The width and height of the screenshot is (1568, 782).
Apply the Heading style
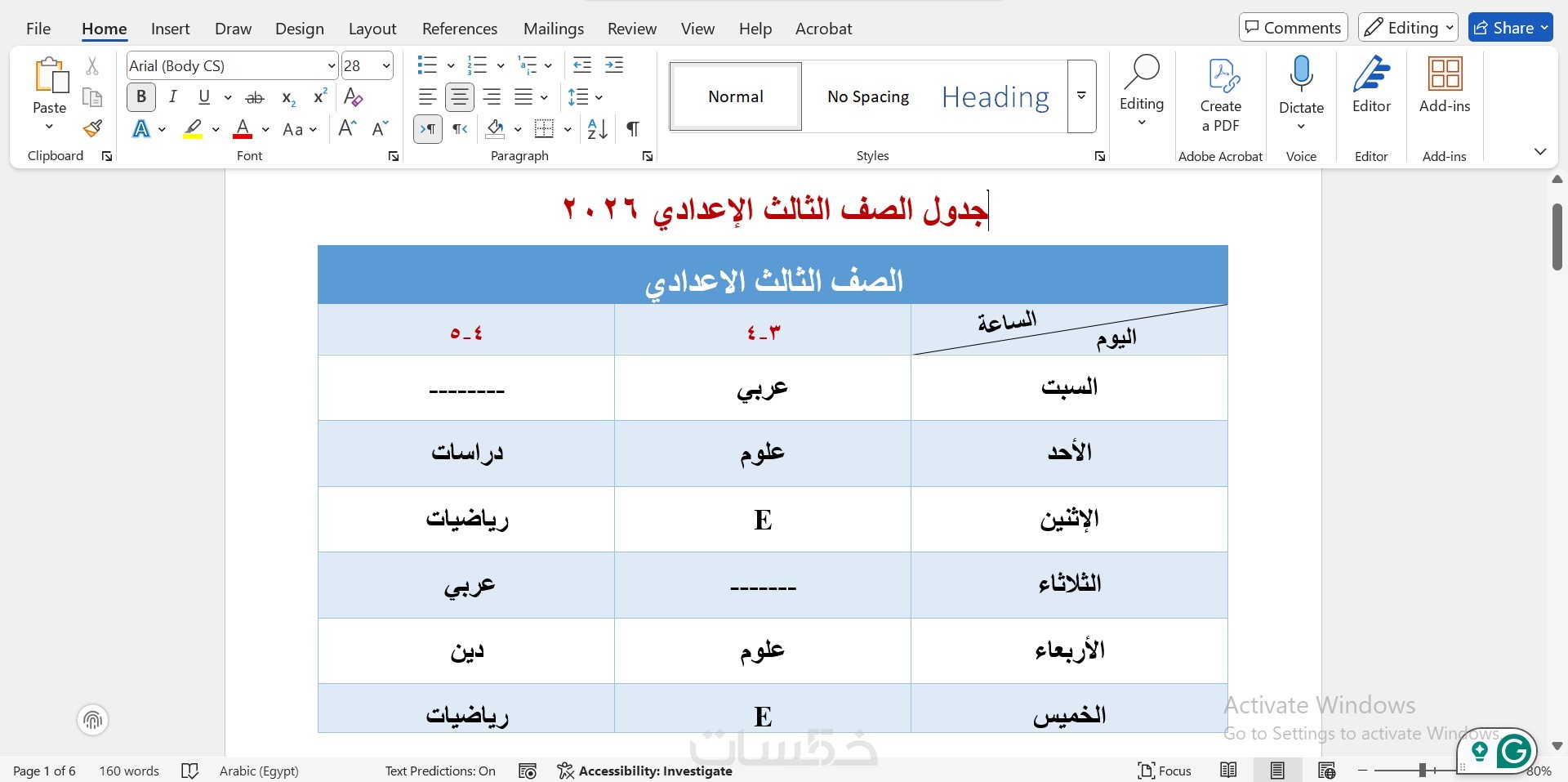click(996, 96)
